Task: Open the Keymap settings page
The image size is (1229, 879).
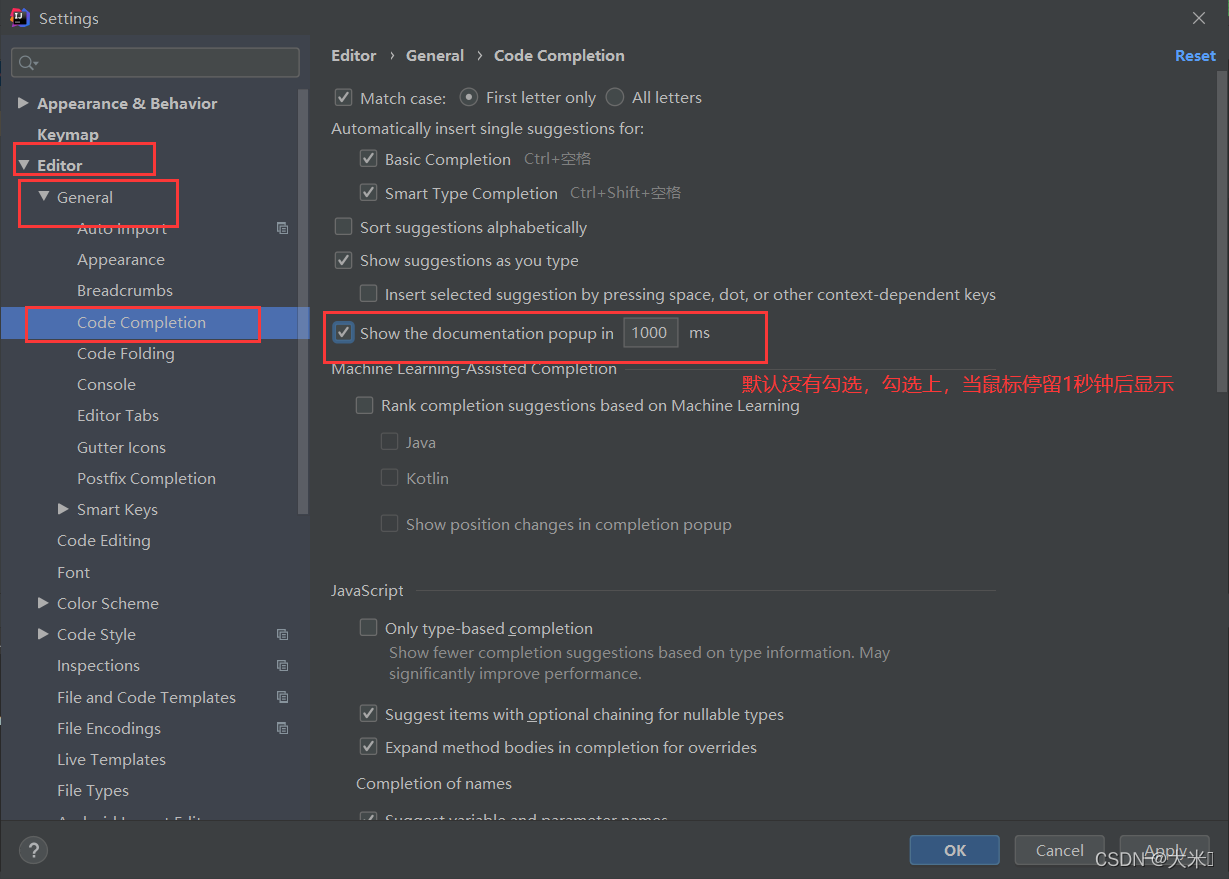Action: (68, 134)
